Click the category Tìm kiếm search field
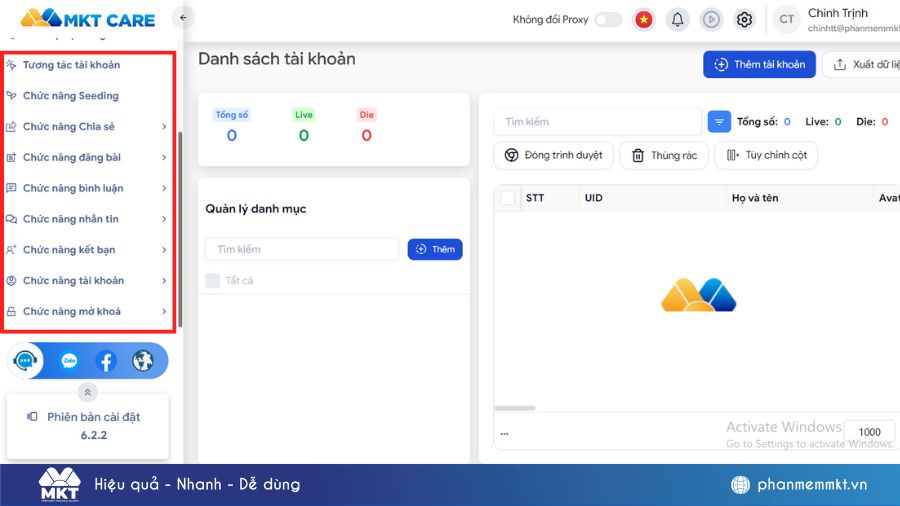Viewport: 900px width, 506px height. [x=301, y=249]
